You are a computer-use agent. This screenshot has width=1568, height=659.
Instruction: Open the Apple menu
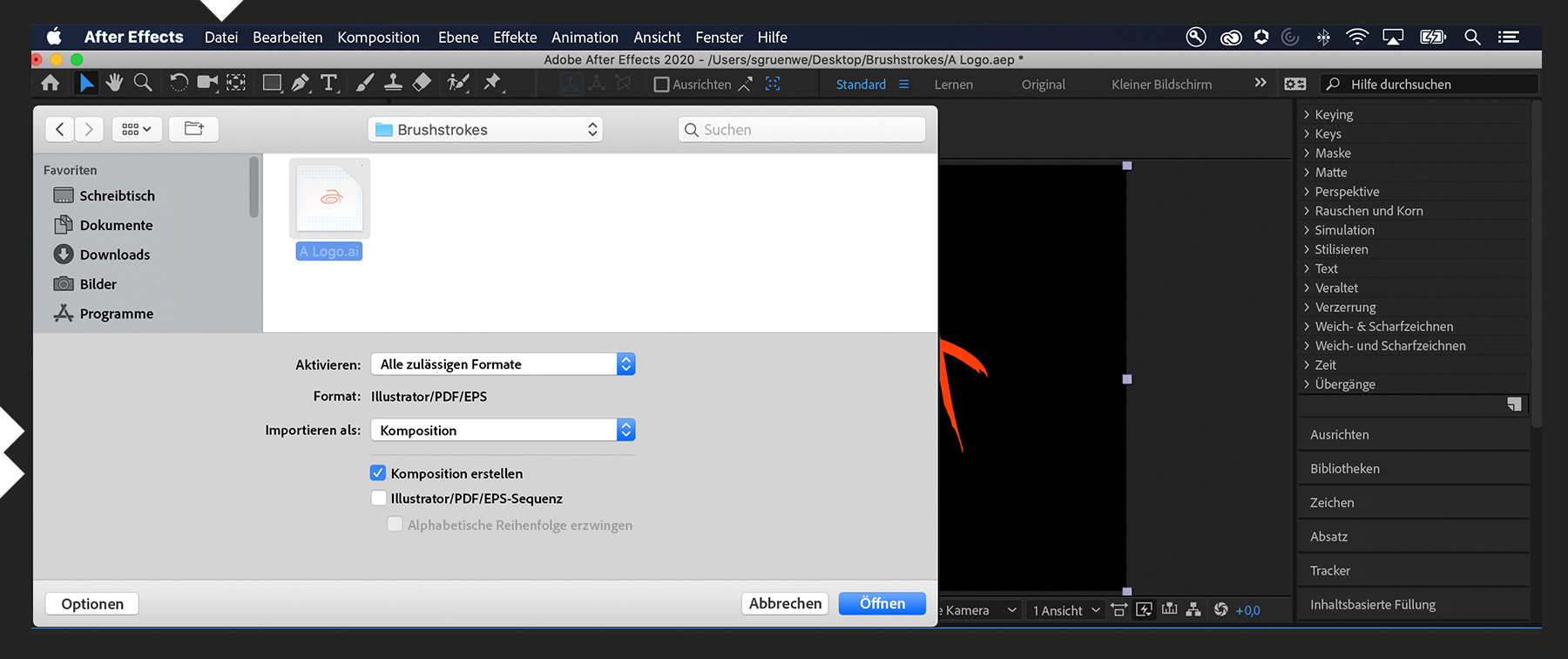pos(54,37)
